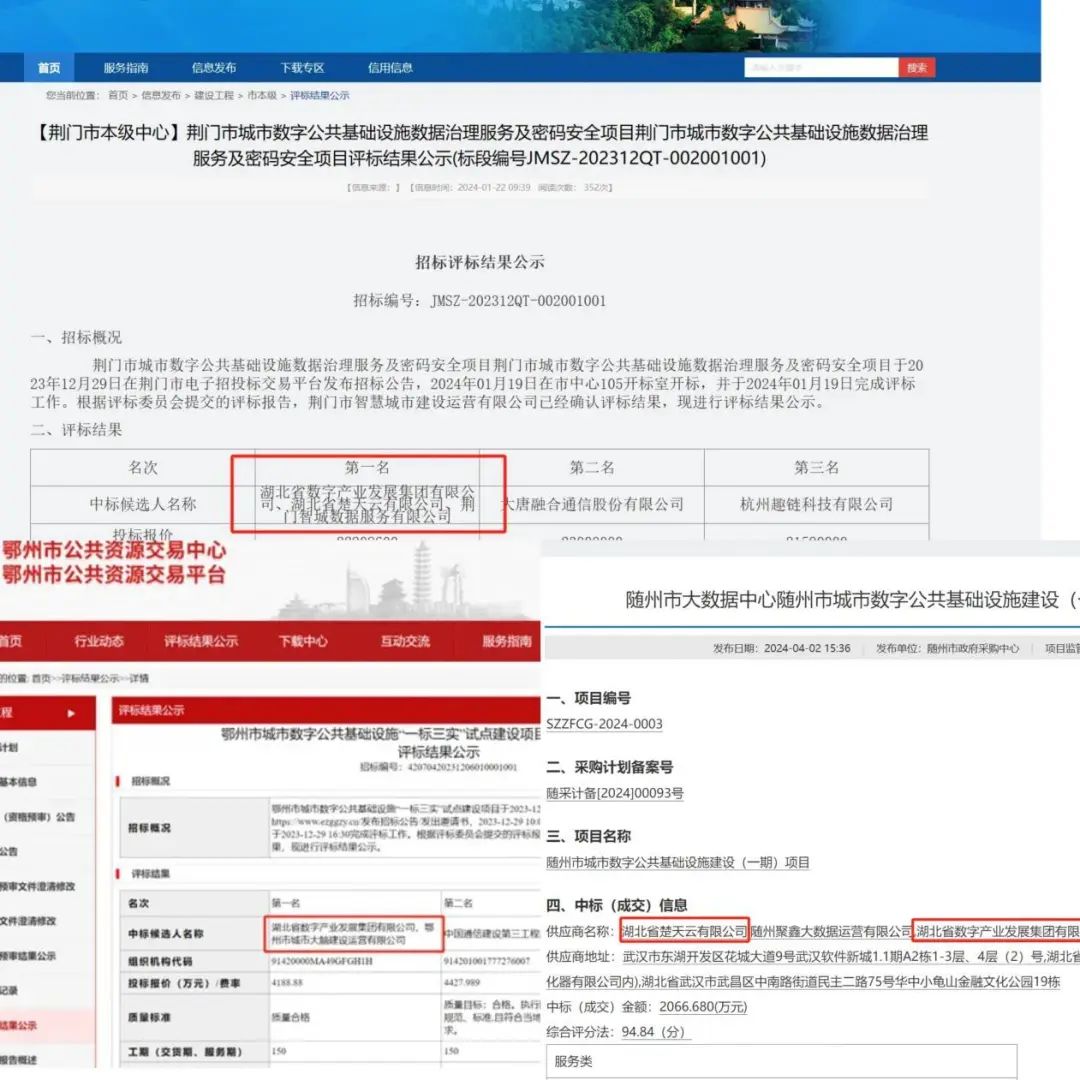Image resolution: width=1080 pixels, height=1080 pixels.
Task: Click the red 搜索 search button
Action: (x=917, y=68)
